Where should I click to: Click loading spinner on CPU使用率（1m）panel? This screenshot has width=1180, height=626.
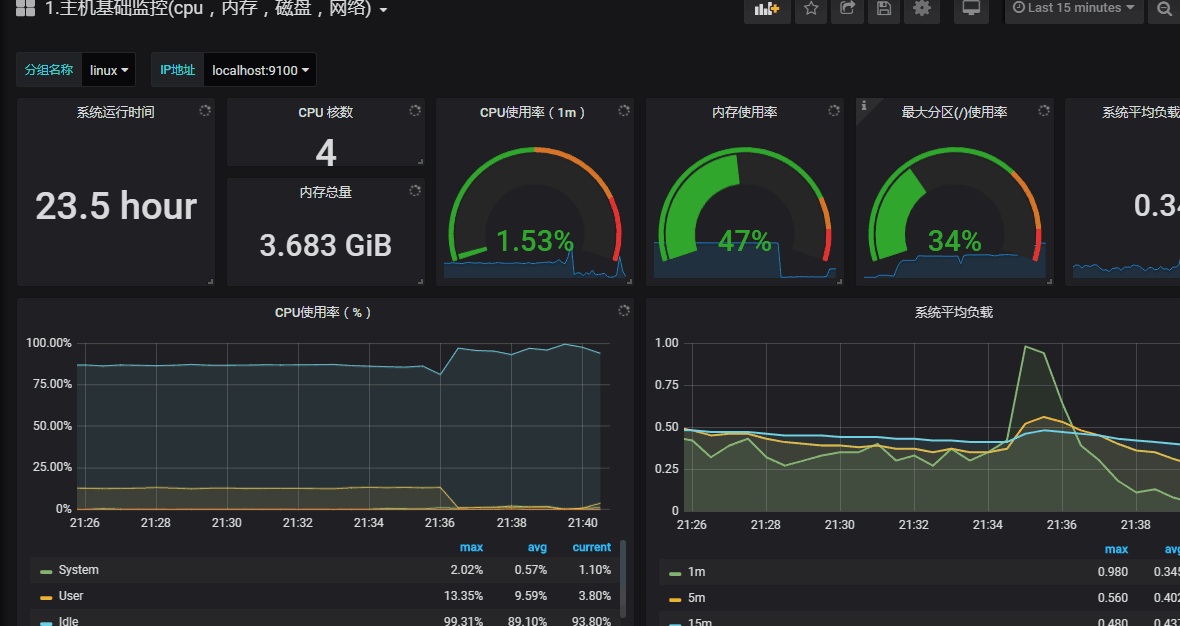point(624,111)
